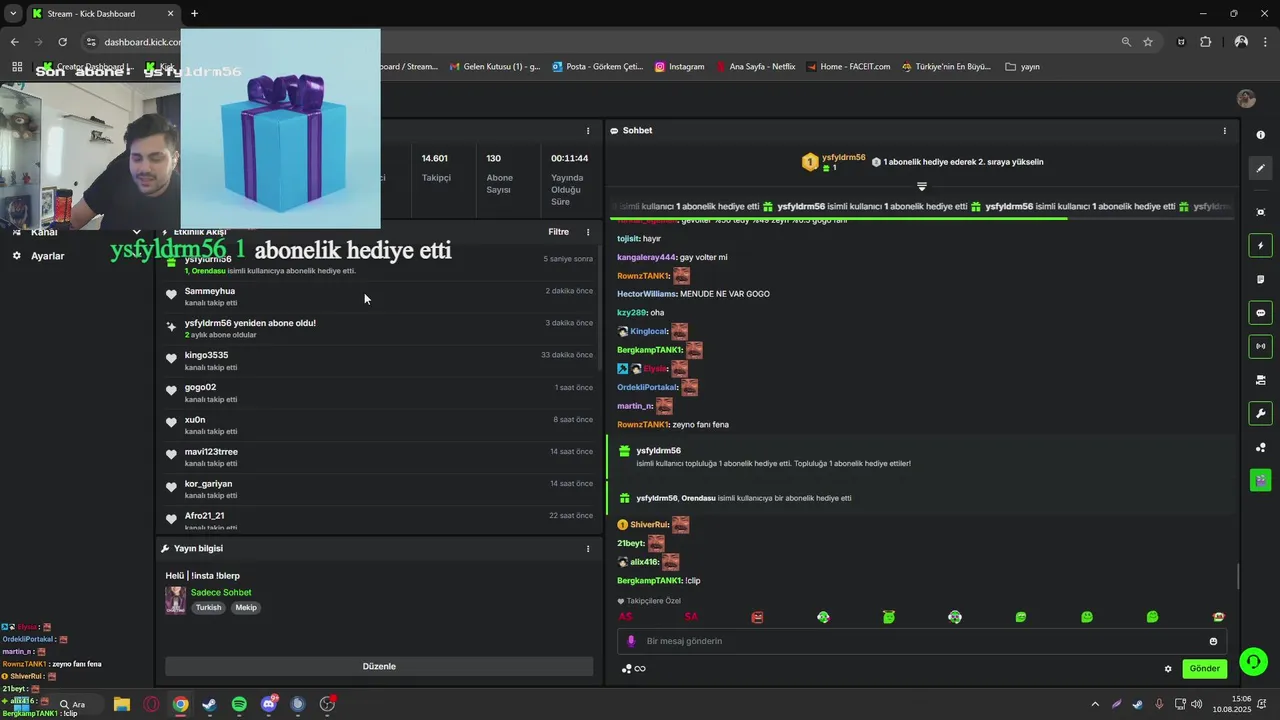This screenshot has height=720, width=1280.
Task: Open the Ana Sayfa - Netflix bookmark
Action: pos(755,67)
